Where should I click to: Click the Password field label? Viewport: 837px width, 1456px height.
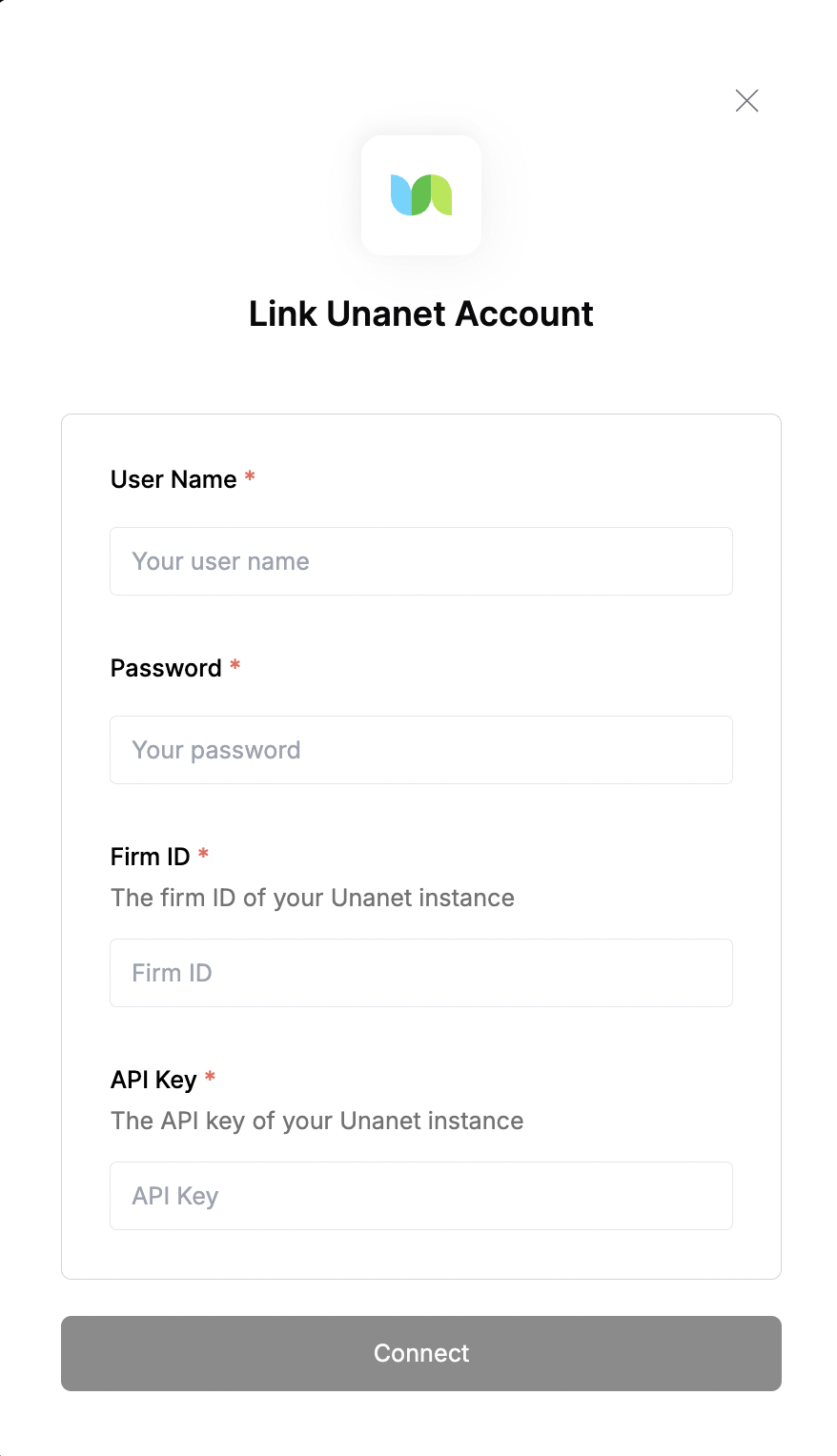click(x=166, y=668)
